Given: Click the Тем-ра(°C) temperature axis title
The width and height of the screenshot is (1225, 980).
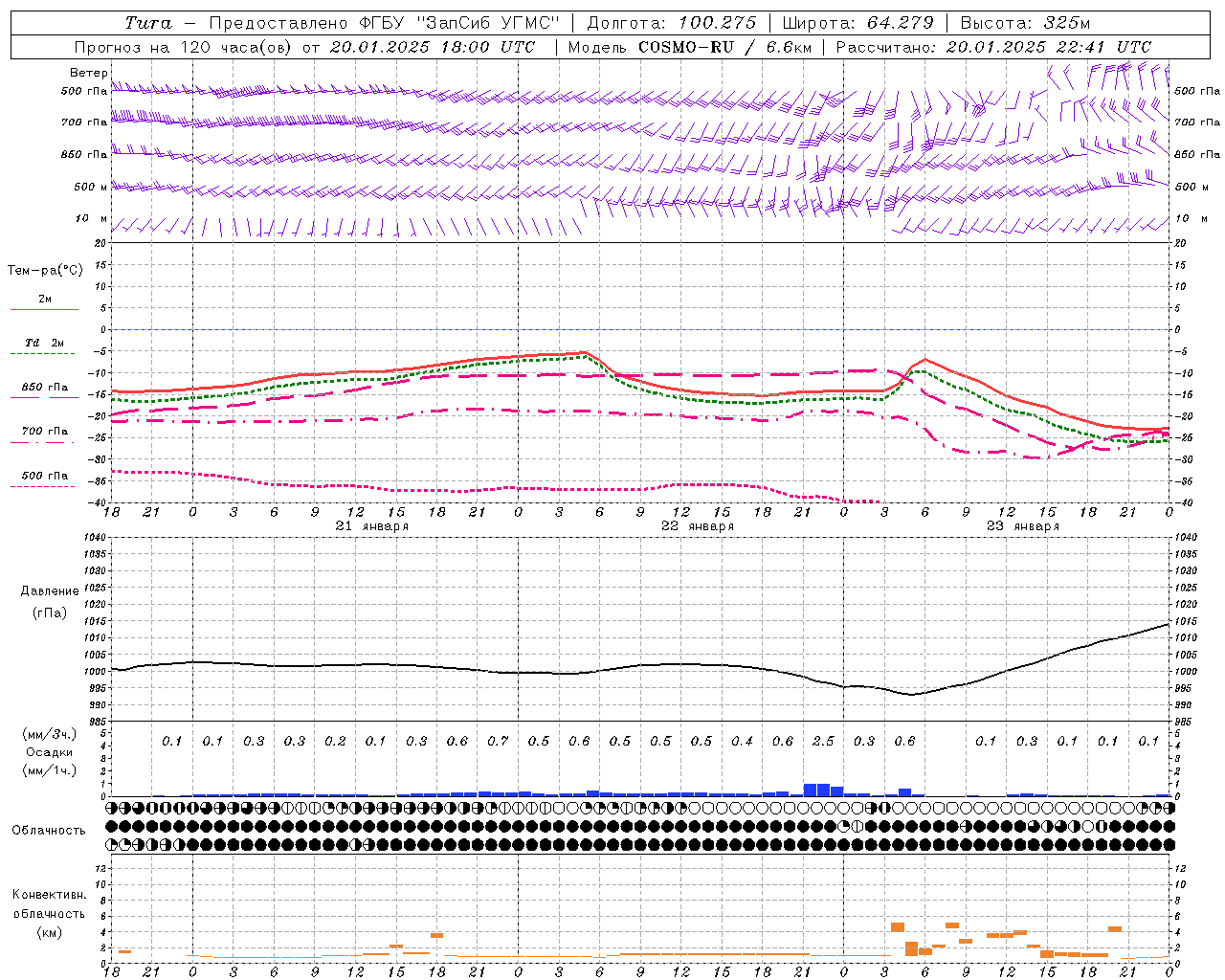Looking at the screenshot, I should (46, 271).
